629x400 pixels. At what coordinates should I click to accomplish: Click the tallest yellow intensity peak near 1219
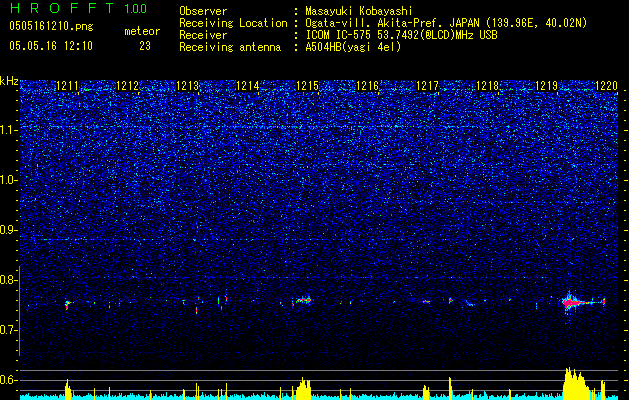pos(575,383)
